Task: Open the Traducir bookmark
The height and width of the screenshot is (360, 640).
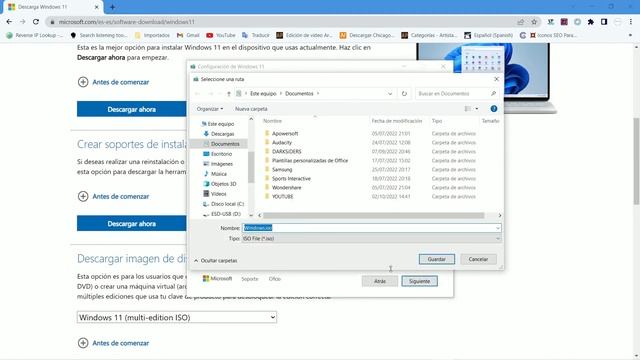Action: coord(256,35)
